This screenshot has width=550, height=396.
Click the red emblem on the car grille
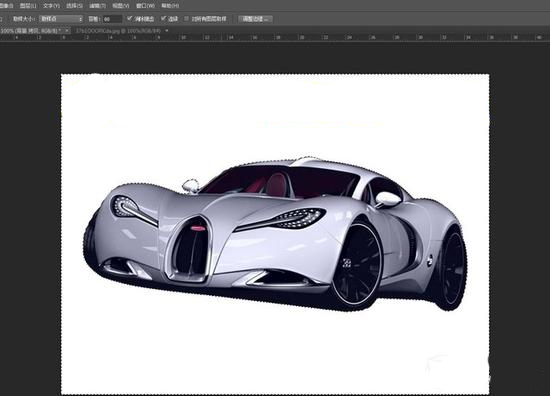(198, 228)
